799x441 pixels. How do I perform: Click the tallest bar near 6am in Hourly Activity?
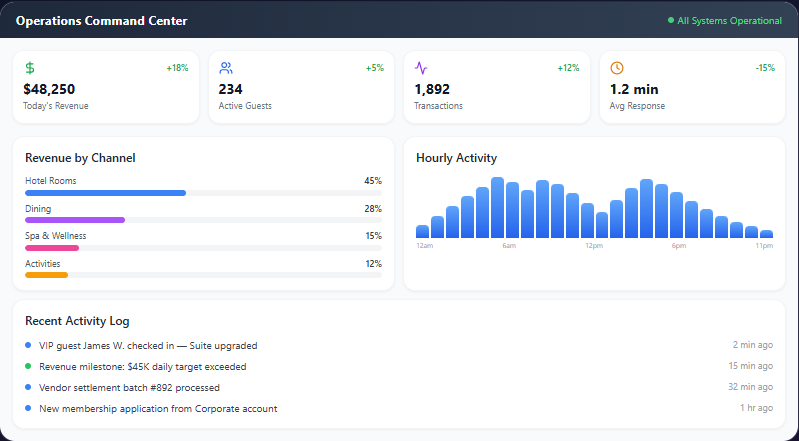click(x=497, y=207)
